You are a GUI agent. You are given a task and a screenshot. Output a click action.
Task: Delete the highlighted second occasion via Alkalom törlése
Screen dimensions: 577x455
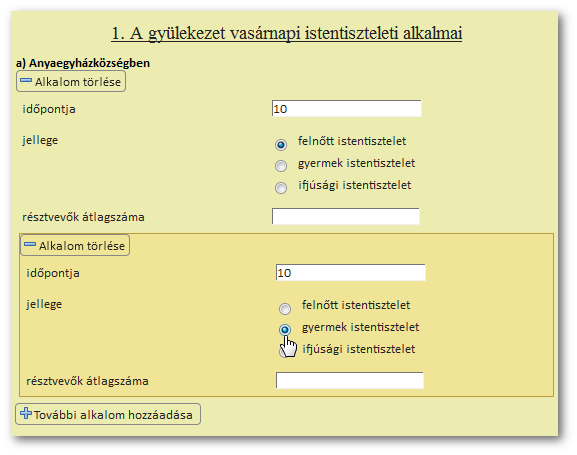(75, 245)
